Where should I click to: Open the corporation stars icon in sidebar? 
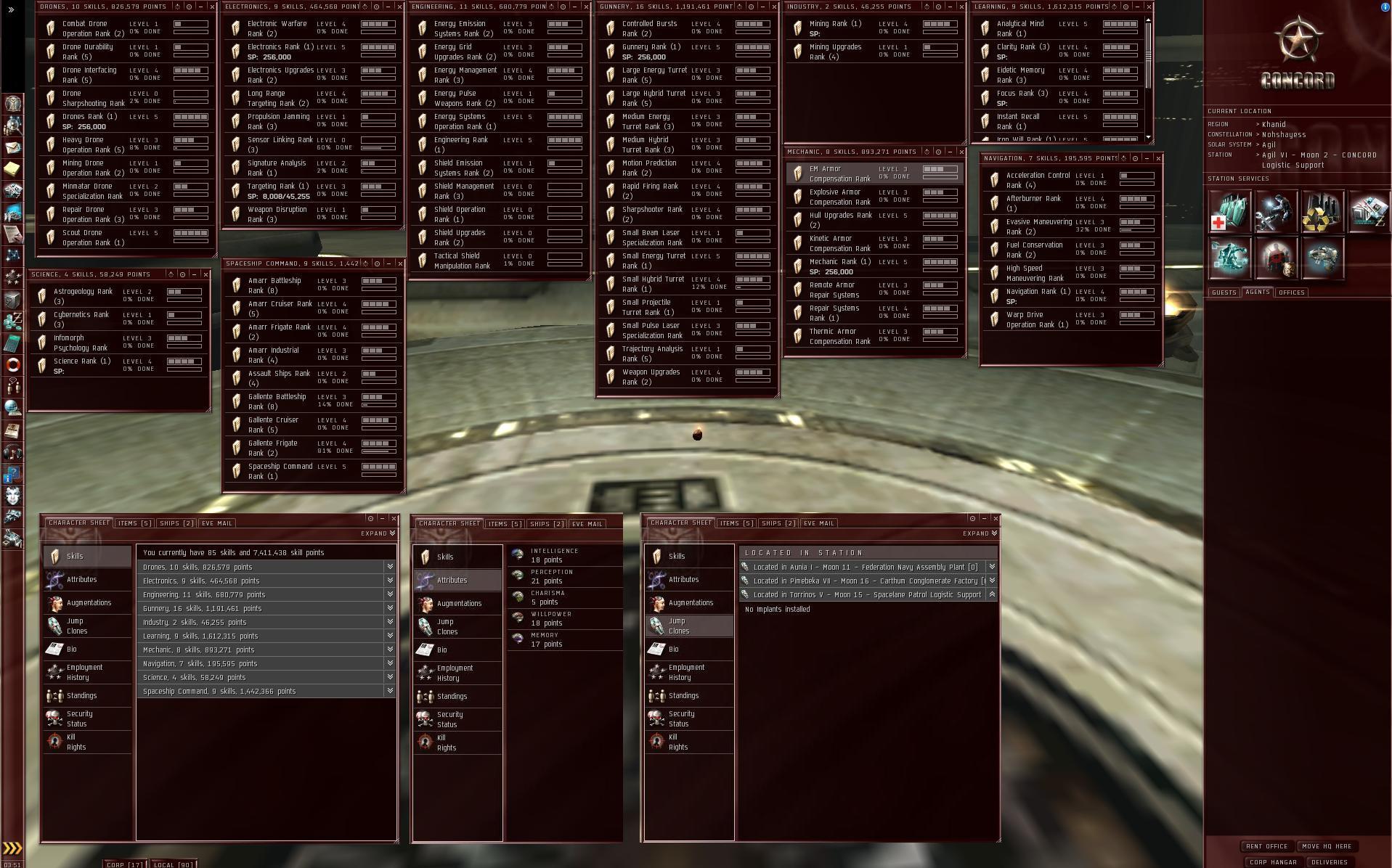13,277
